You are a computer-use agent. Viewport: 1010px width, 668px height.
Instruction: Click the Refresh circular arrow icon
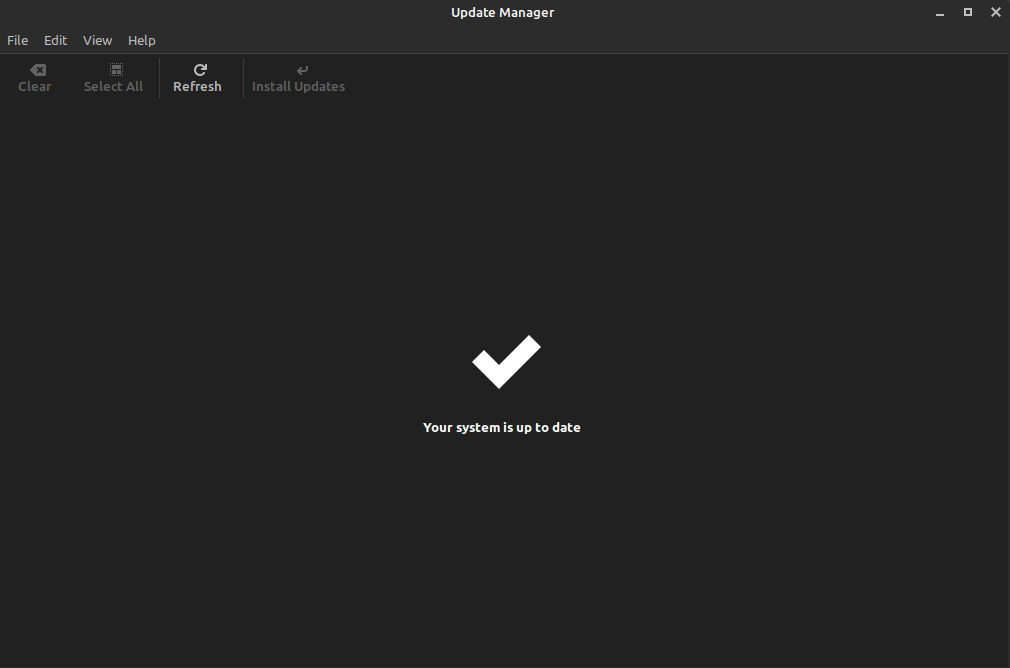point(197,68)
